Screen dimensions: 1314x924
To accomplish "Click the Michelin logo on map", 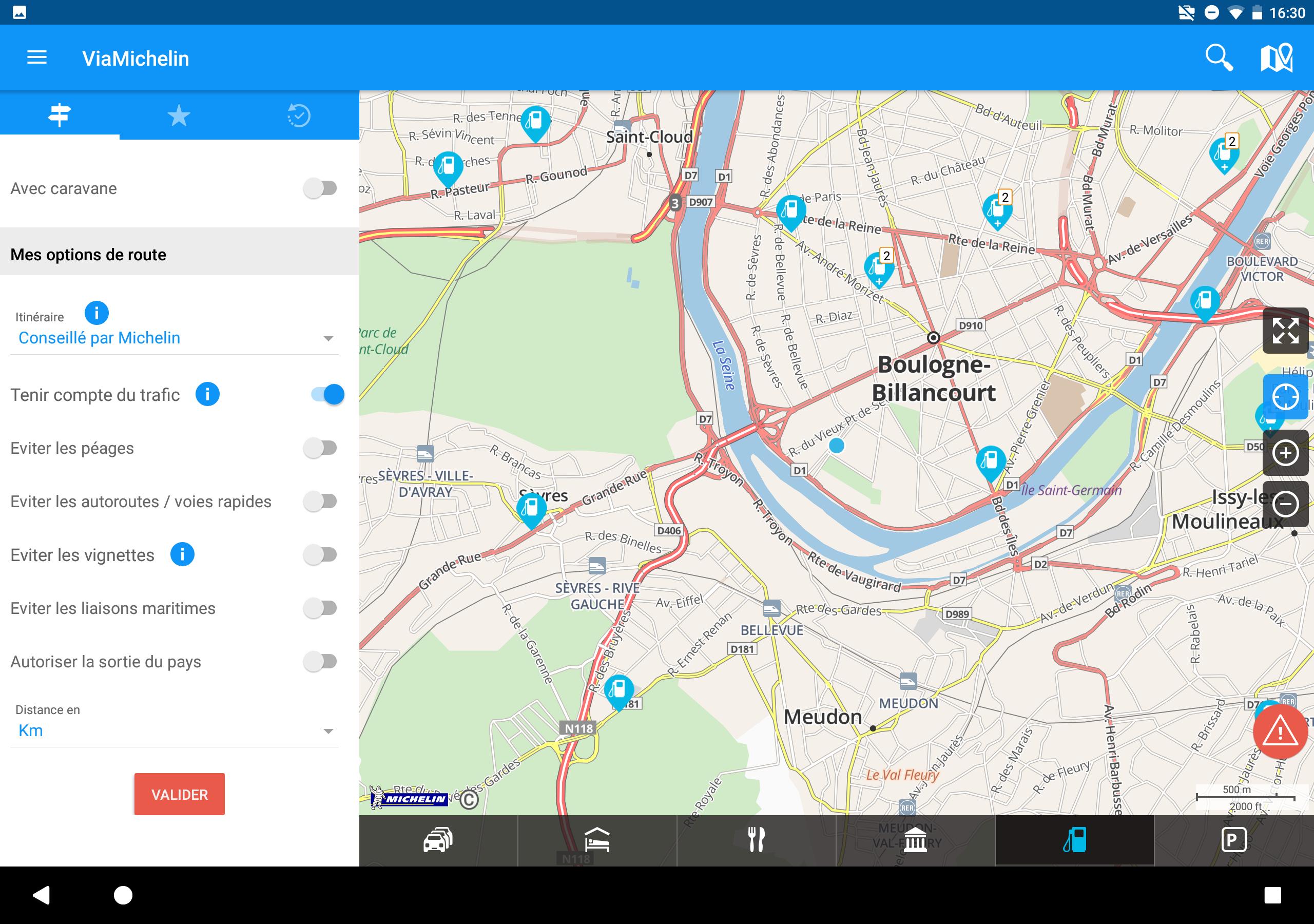I will tap(408, 798).
